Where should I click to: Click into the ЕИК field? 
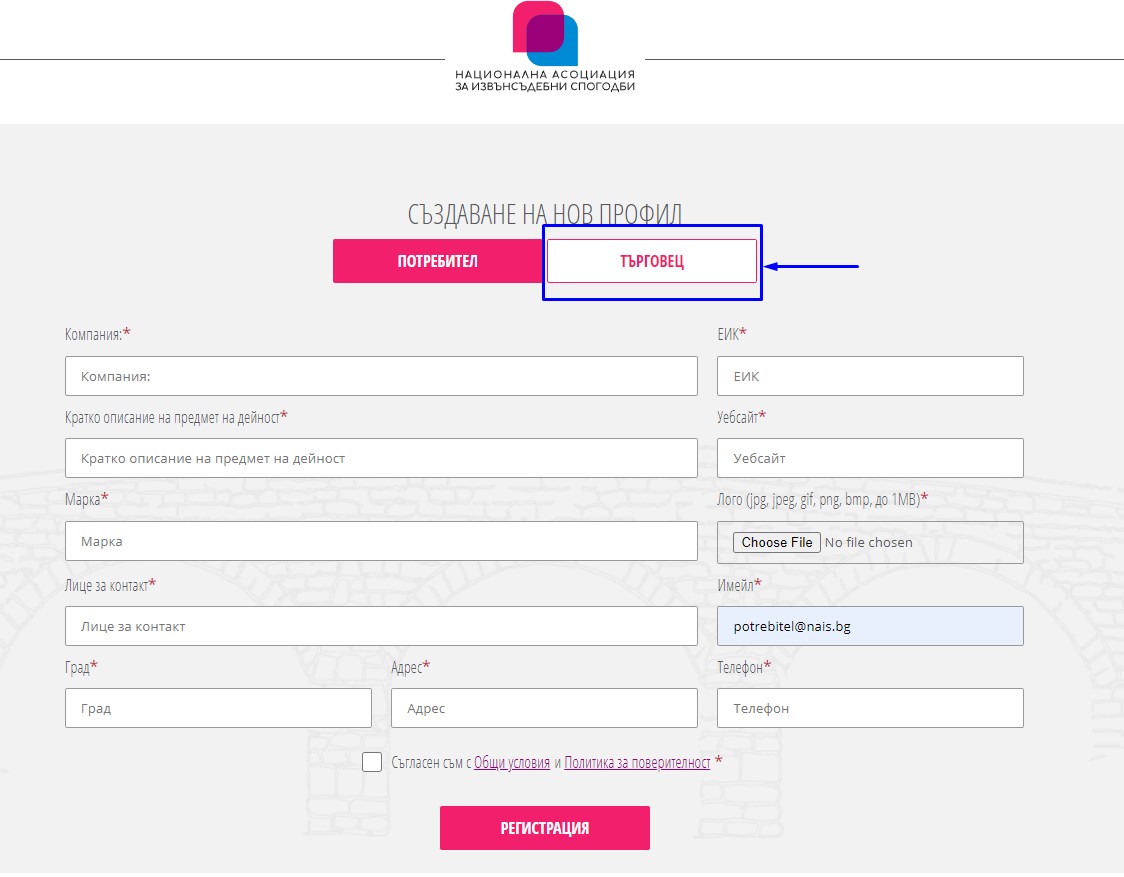click(x=870, y=376)
